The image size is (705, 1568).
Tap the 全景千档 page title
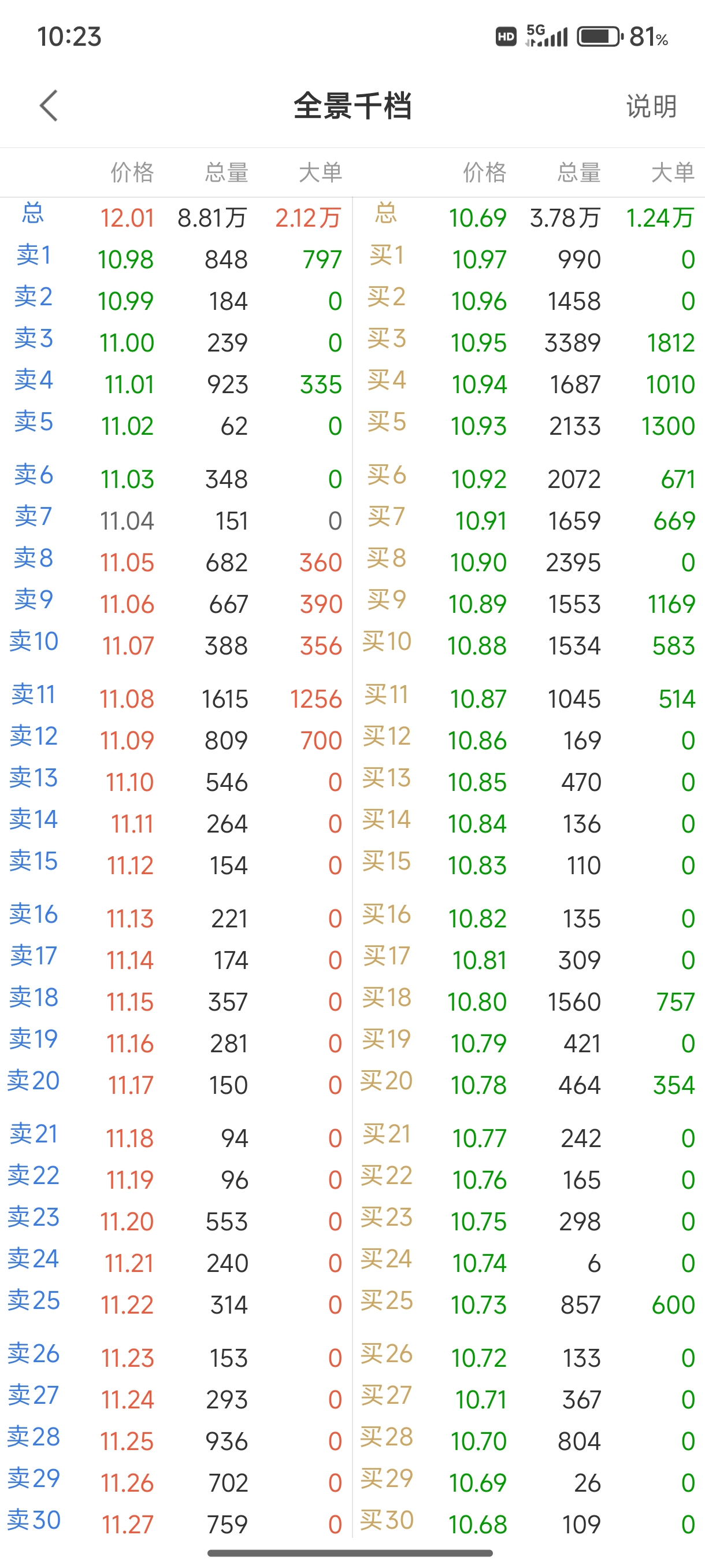tap(353, 106)
